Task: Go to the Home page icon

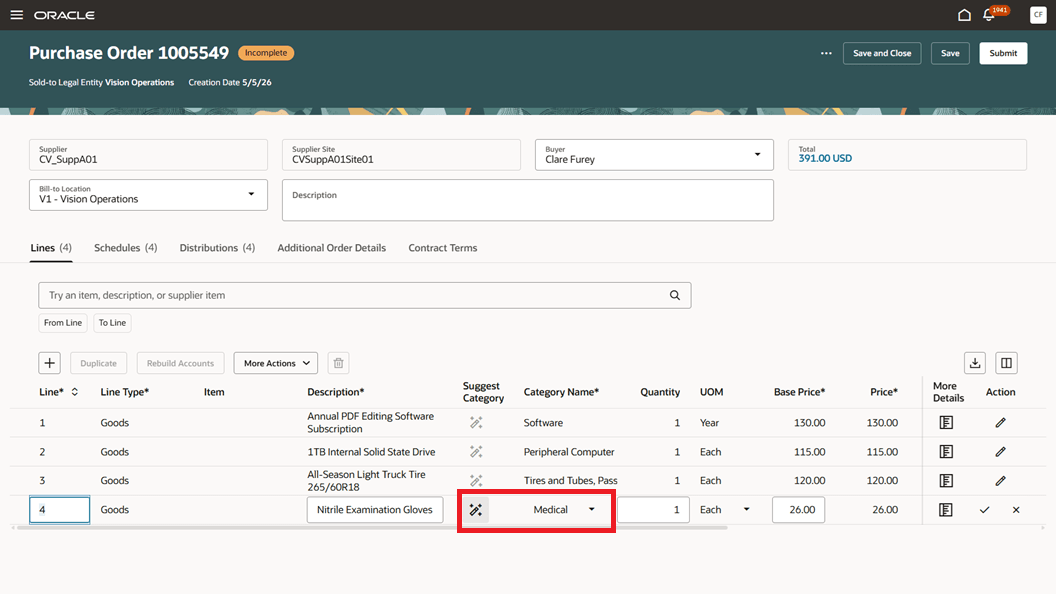Action: 964,15
